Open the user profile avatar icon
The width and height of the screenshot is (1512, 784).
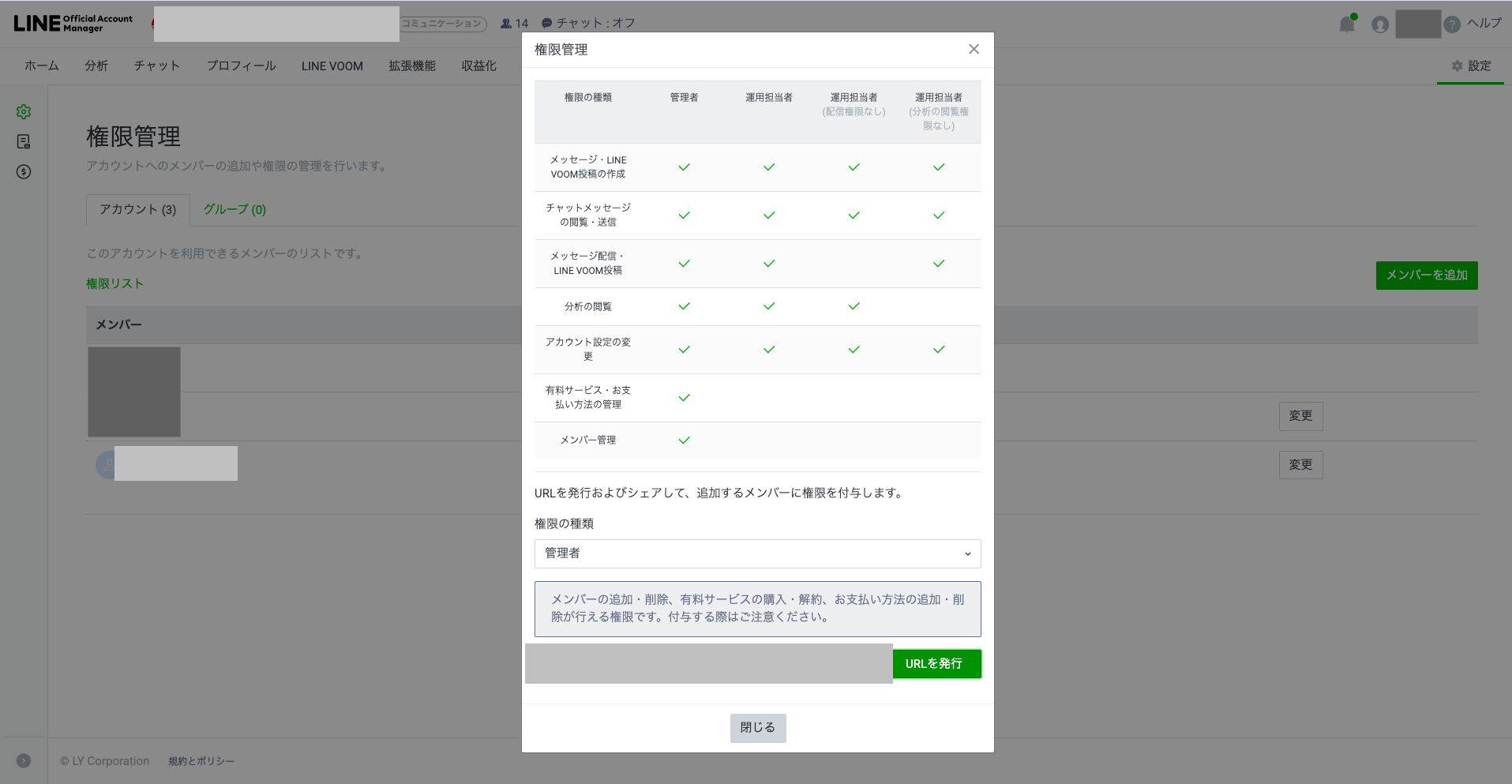1380,25
